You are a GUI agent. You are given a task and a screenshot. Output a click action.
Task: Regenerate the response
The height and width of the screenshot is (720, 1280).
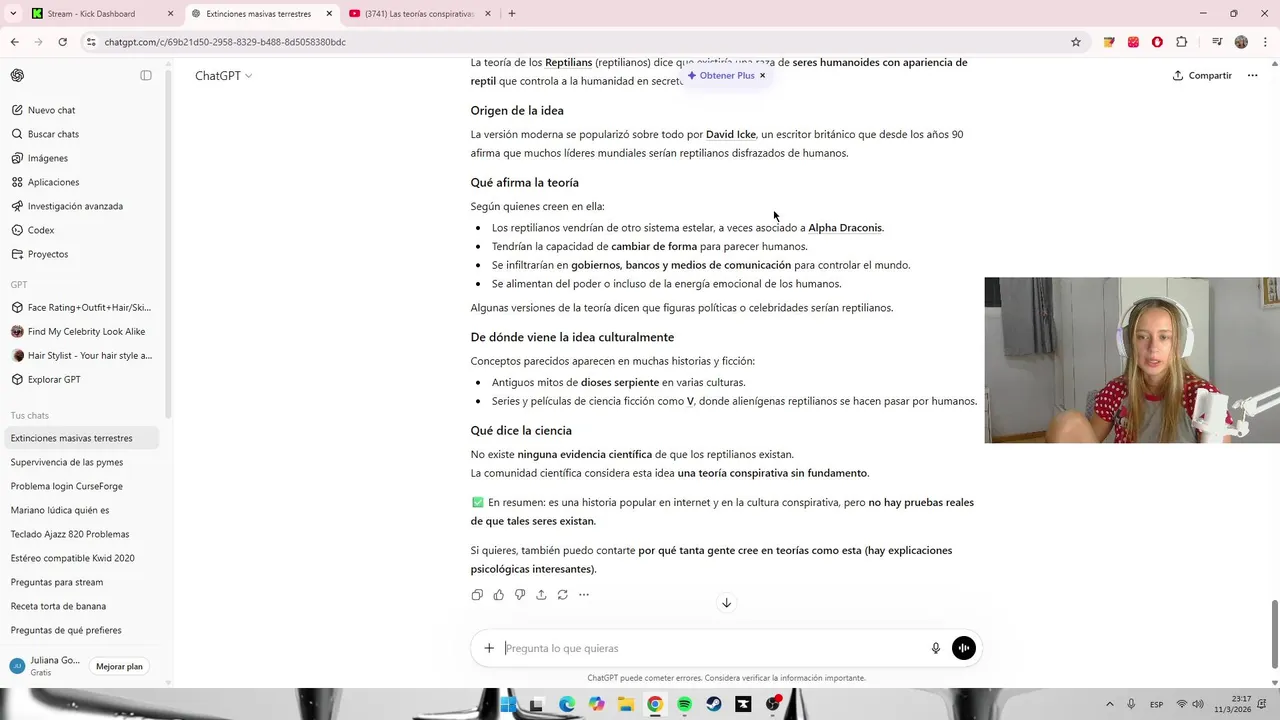tap(563, 595)
